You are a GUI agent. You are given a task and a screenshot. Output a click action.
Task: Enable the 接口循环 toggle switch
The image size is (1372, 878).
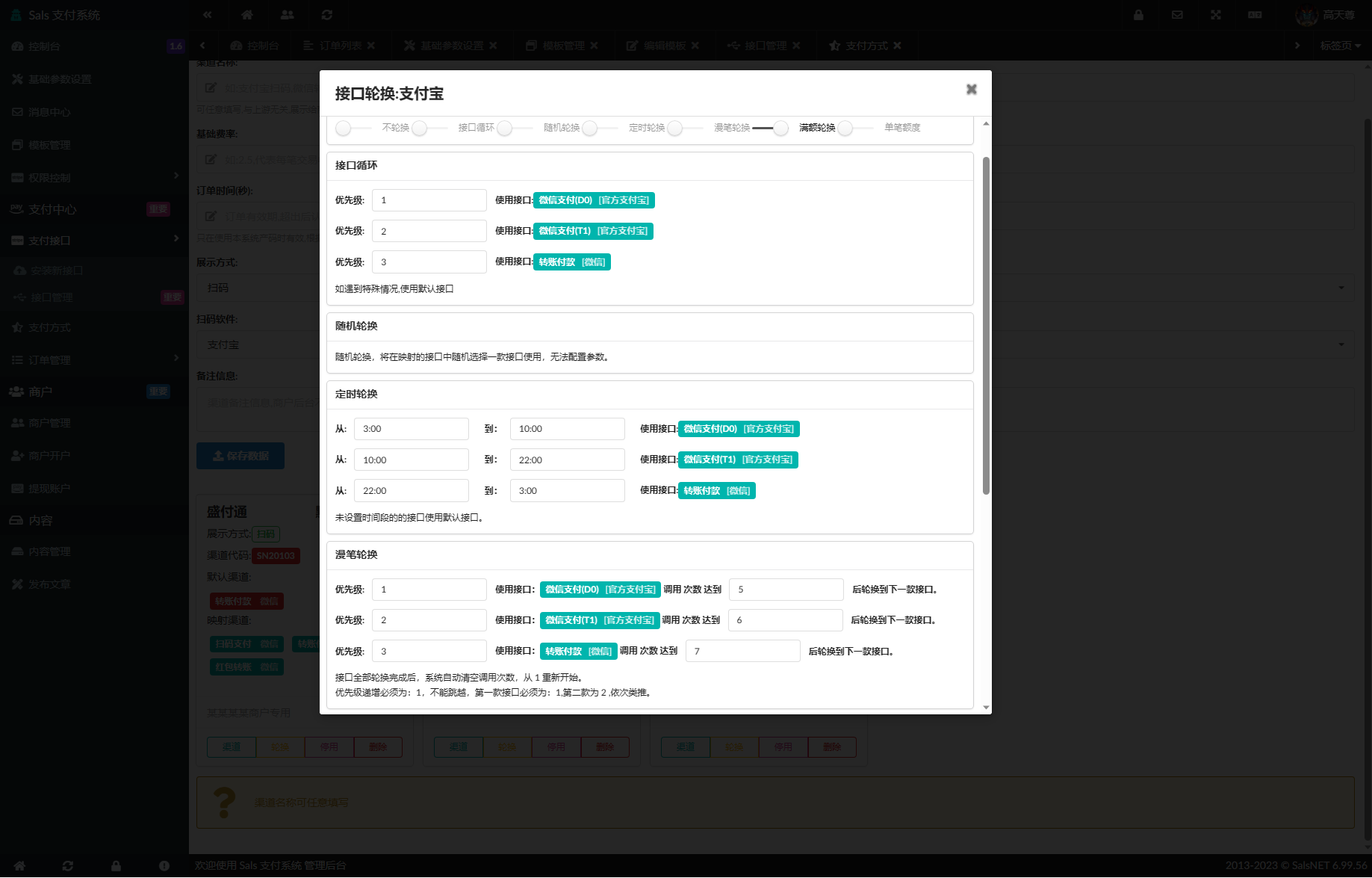click(x=430, y=128)
